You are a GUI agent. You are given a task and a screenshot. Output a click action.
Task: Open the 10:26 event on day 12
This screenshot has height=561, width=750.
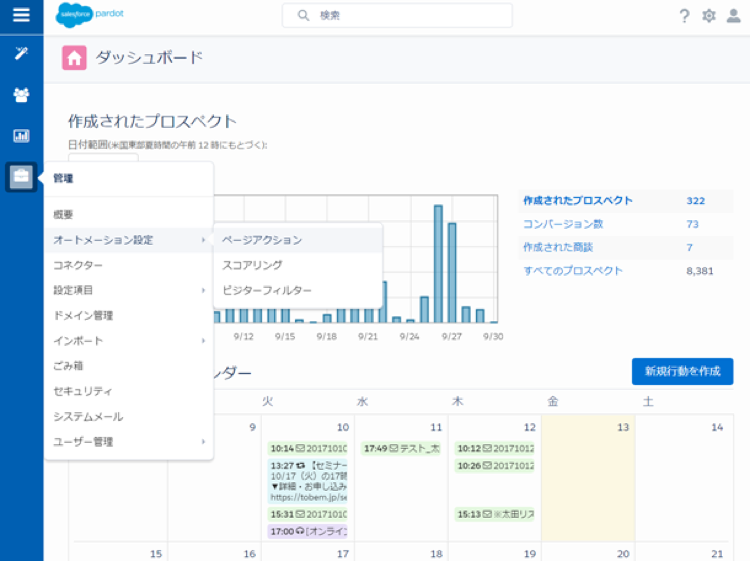coord(495,466)
